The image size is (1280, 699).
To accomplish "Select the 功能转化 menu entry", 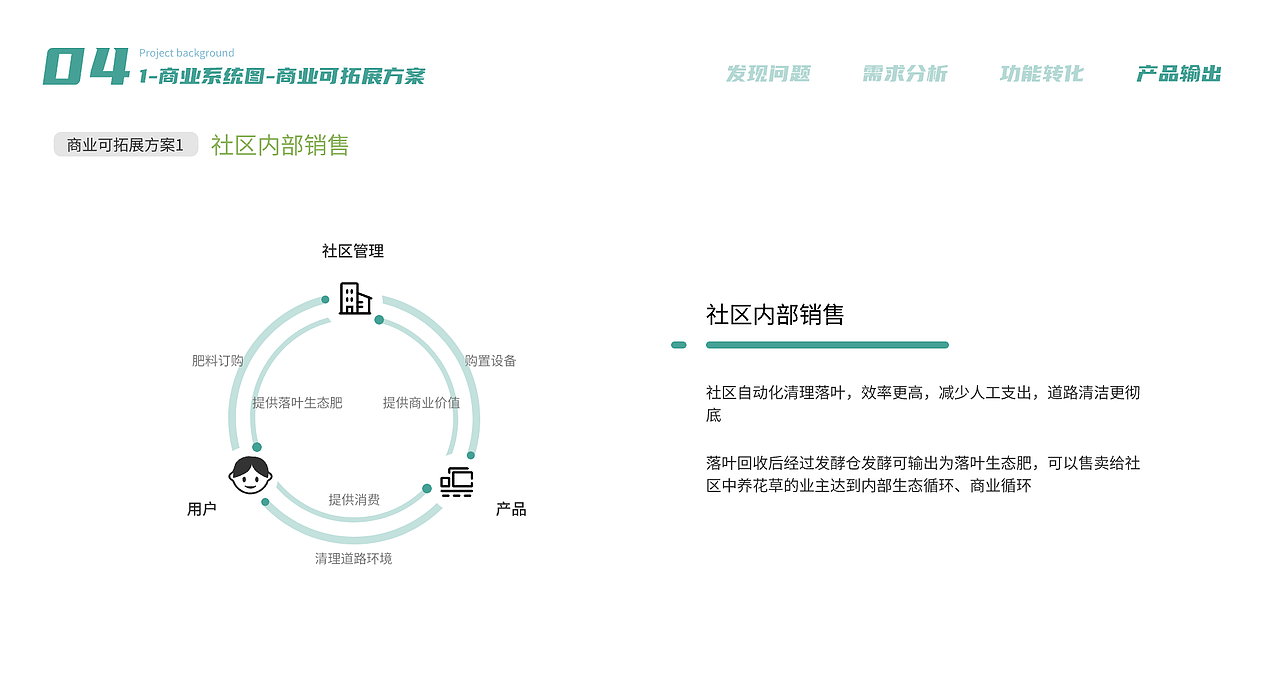I will [1041, 73].
